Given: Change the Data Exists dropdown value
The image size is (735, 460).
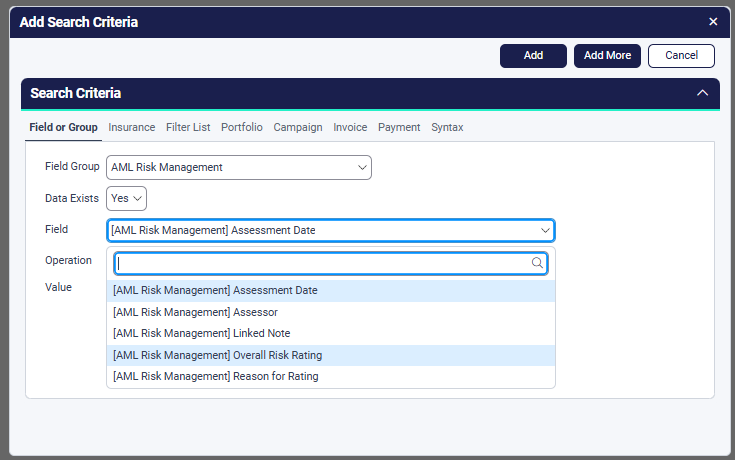Looking at the screenshot, I should (x=127, y=198).
